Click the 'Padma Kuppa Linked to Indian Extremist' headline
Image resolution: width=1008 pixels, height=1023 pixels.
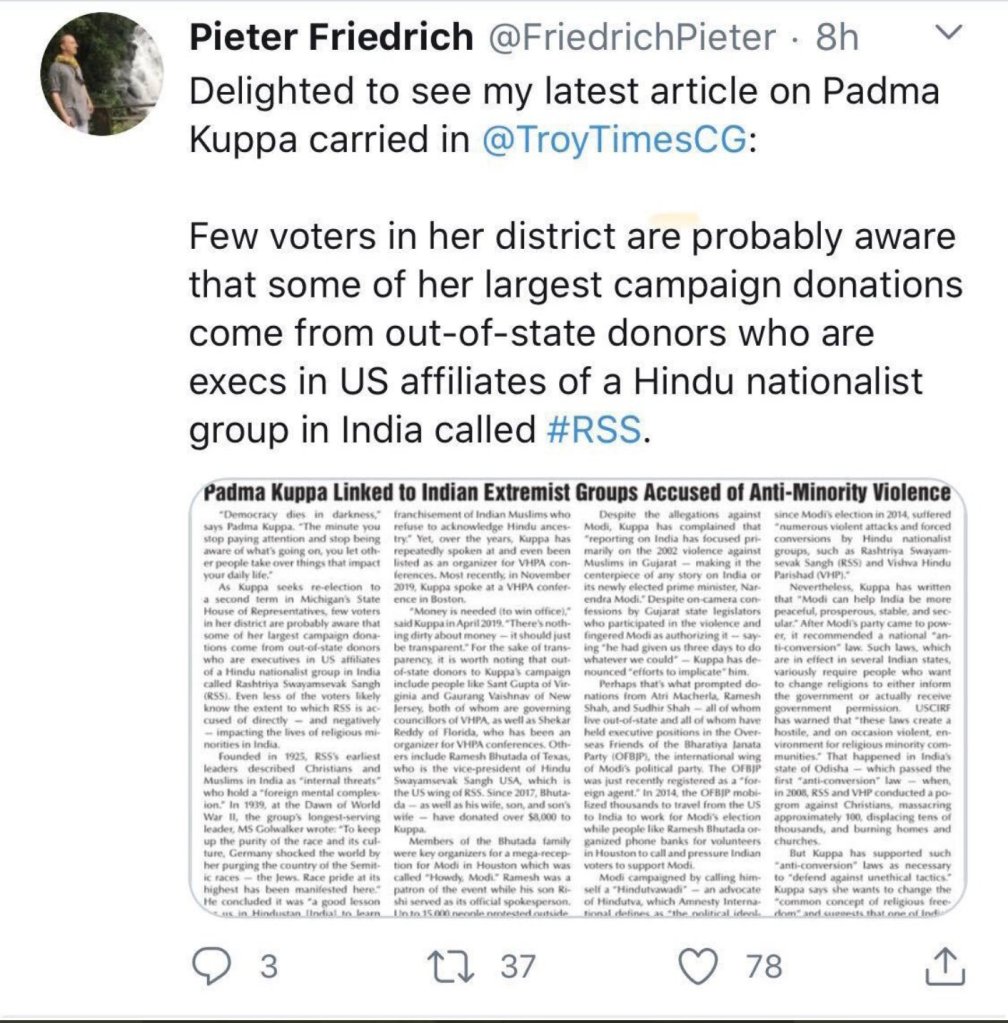point(574,493)
